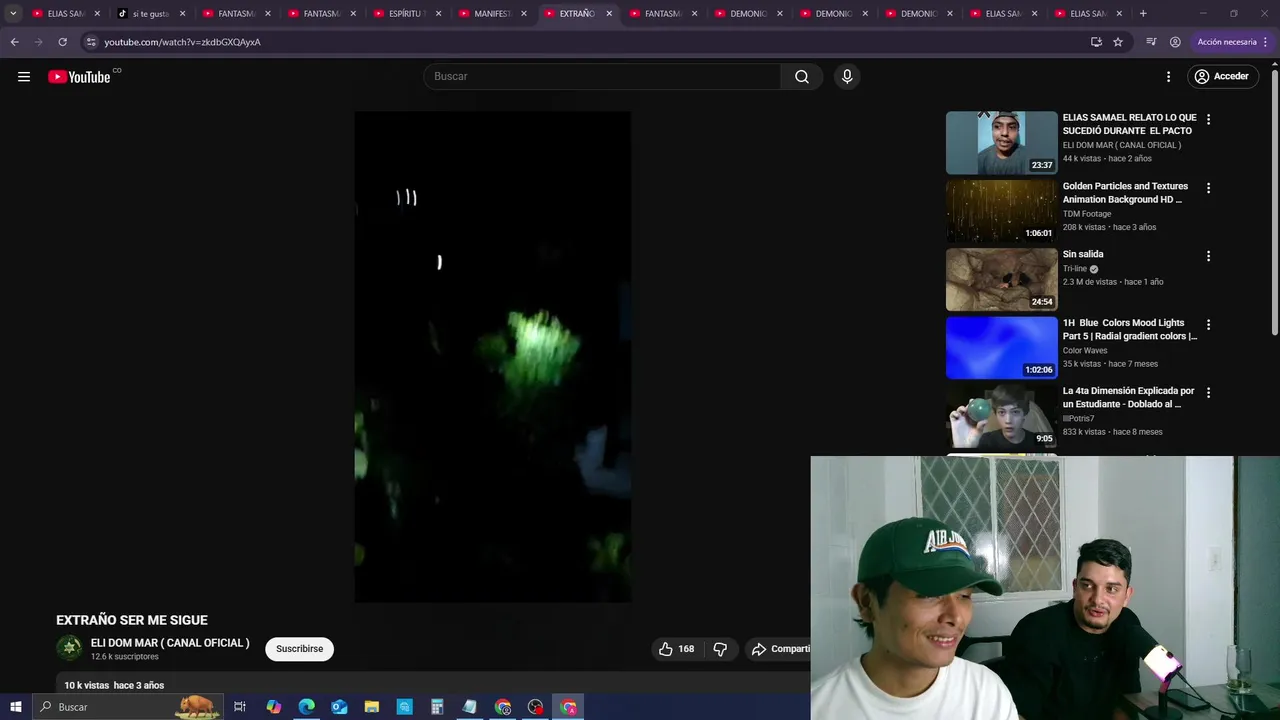Open the 23:37 ELIAS SAMAEL thumbnail
This screenshot has height=720, width=1280.
click(x=1001, y=143)
